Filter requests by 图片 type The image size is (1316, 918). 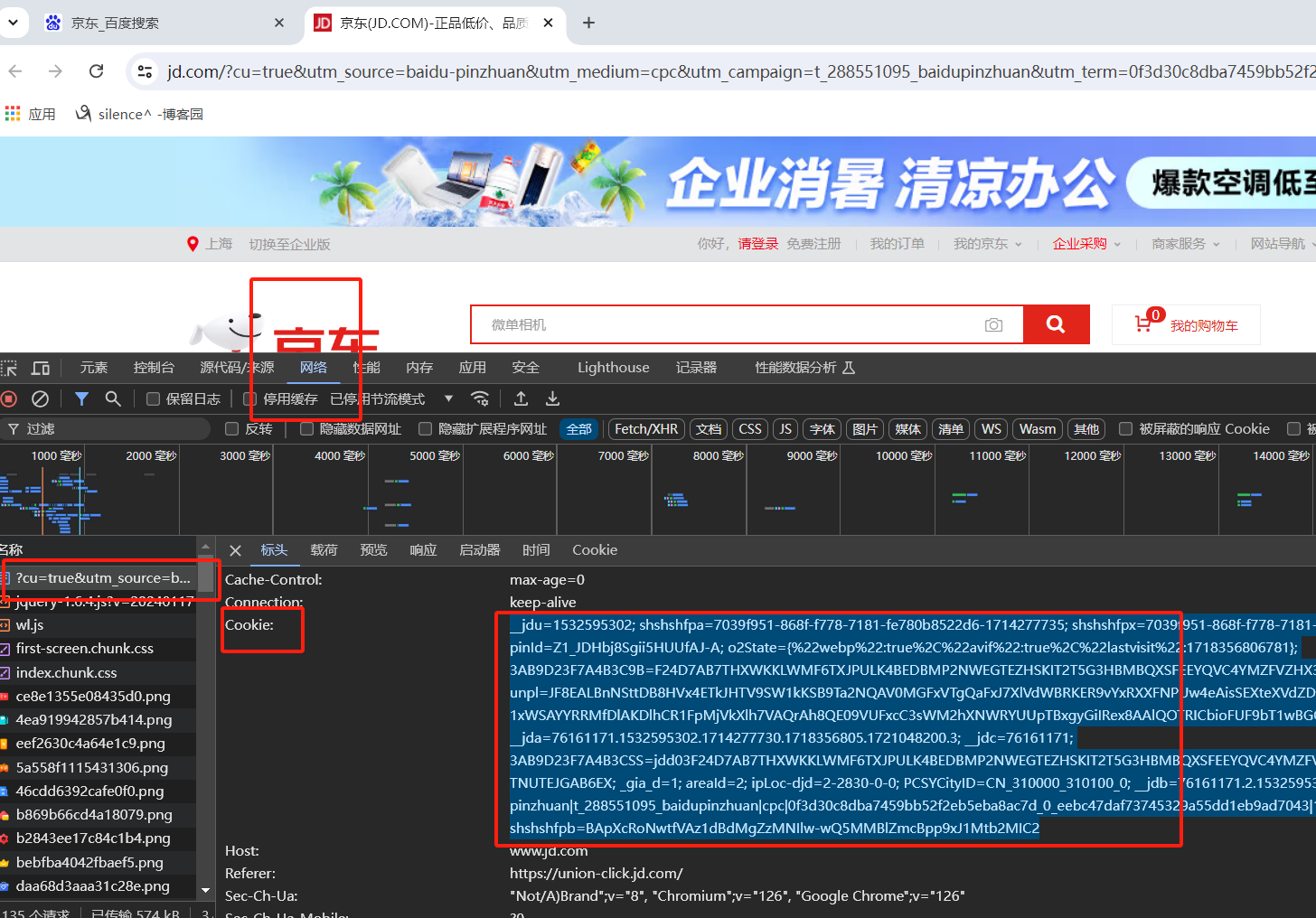[865, 429]
